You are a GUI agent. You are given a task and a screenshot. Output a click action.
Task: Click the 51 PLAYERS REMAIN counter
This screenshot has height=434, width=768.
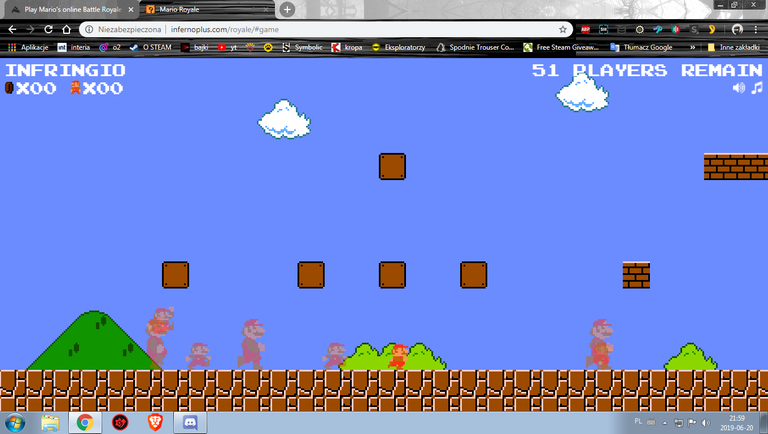click(648, 71)
